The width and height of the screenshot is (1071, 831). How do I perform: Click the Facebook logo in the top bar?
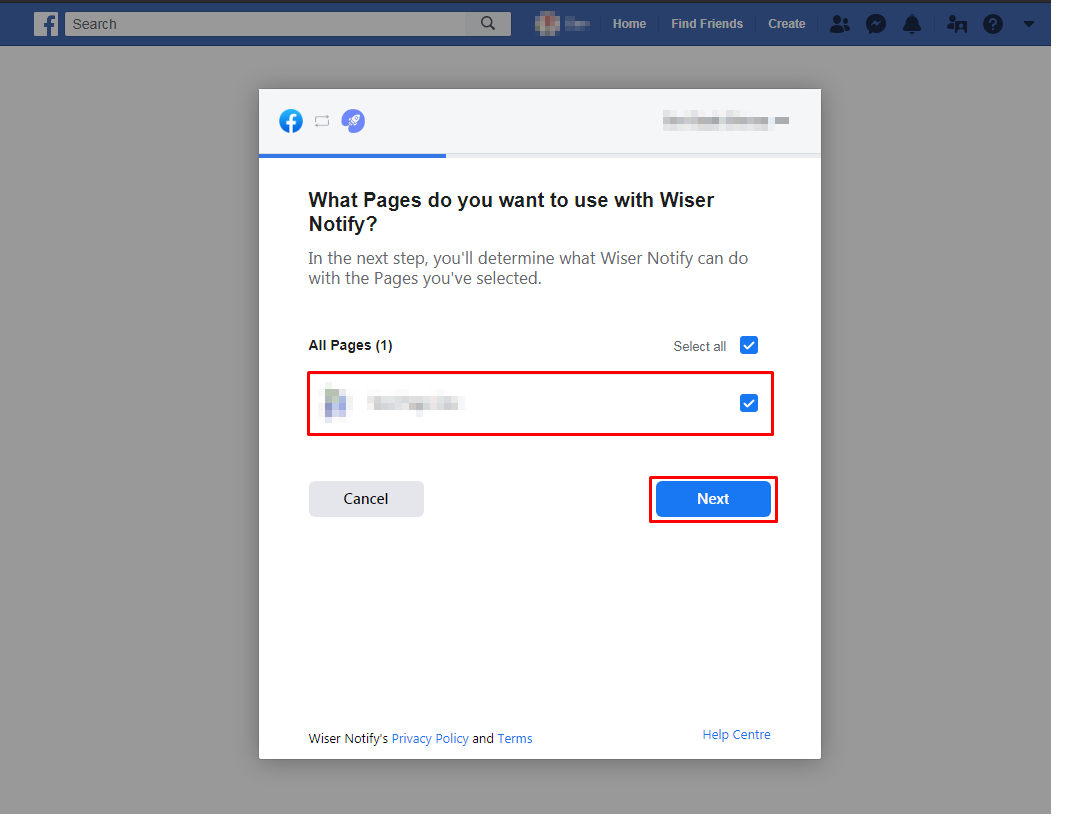pos(46,24)
